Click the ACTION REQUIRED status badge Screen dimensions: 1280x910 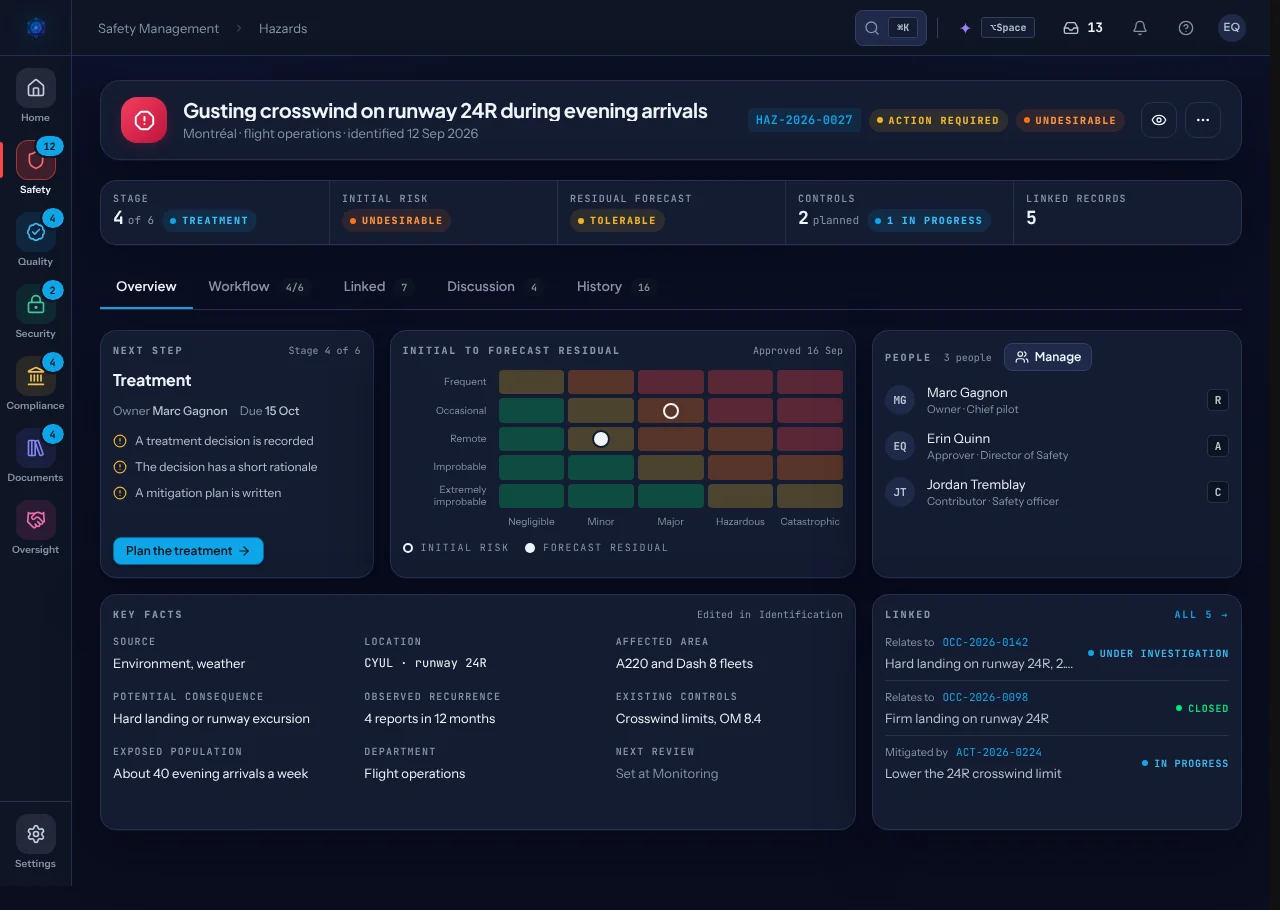point(938,120)
